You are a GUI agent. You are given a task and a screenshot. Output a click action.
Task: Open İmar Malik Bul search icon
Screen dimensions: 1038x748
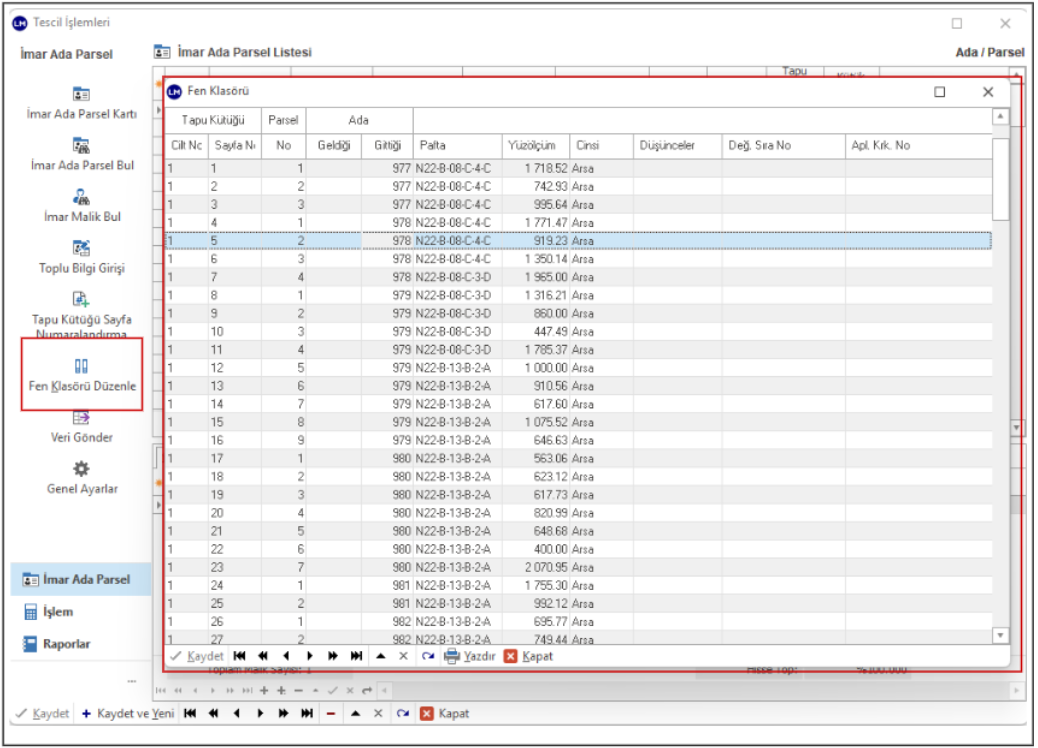click(x=82, y=198)
